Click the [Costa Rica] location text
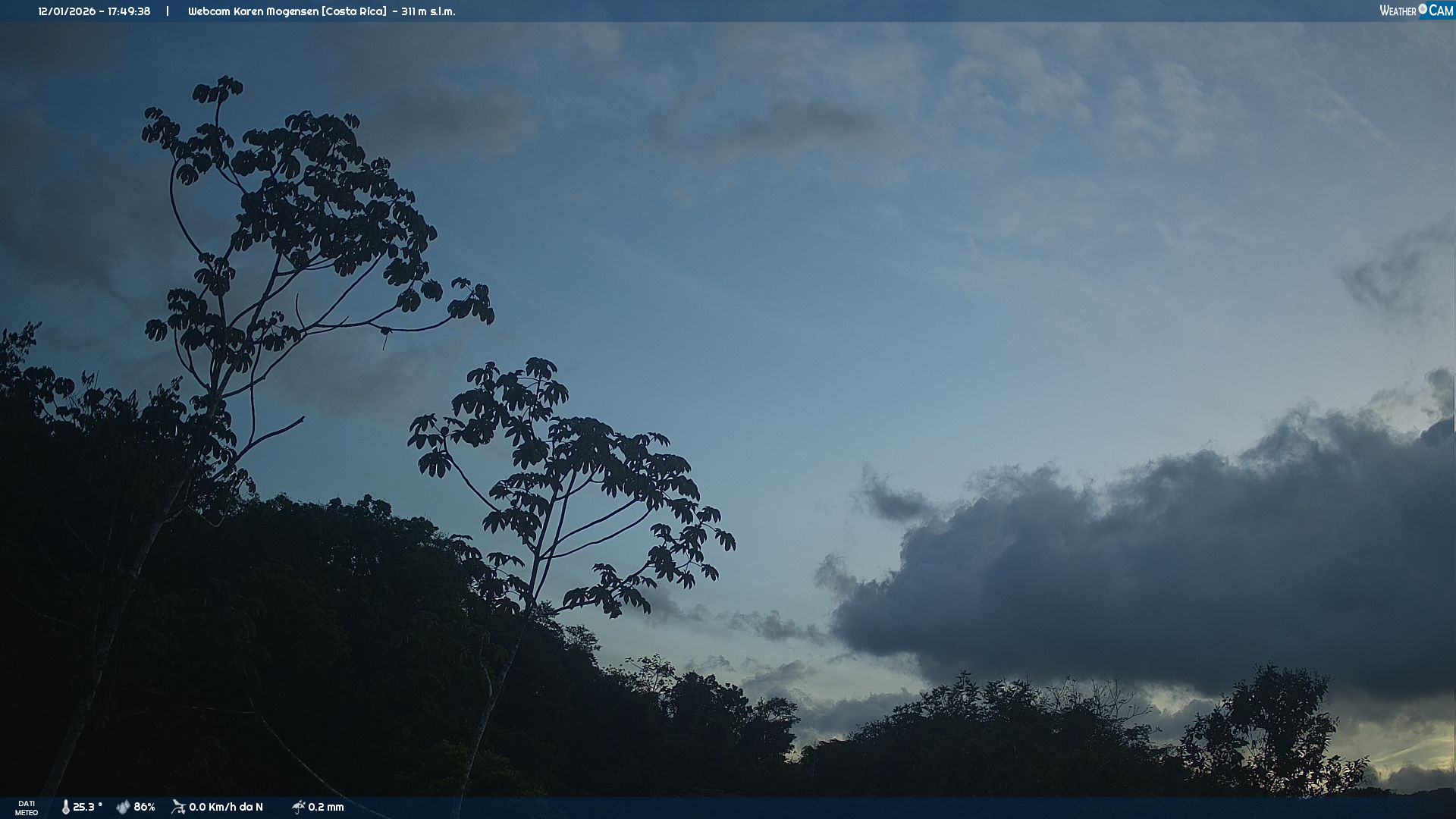Viewport: 1456px width, 819px height. point(354,11)
